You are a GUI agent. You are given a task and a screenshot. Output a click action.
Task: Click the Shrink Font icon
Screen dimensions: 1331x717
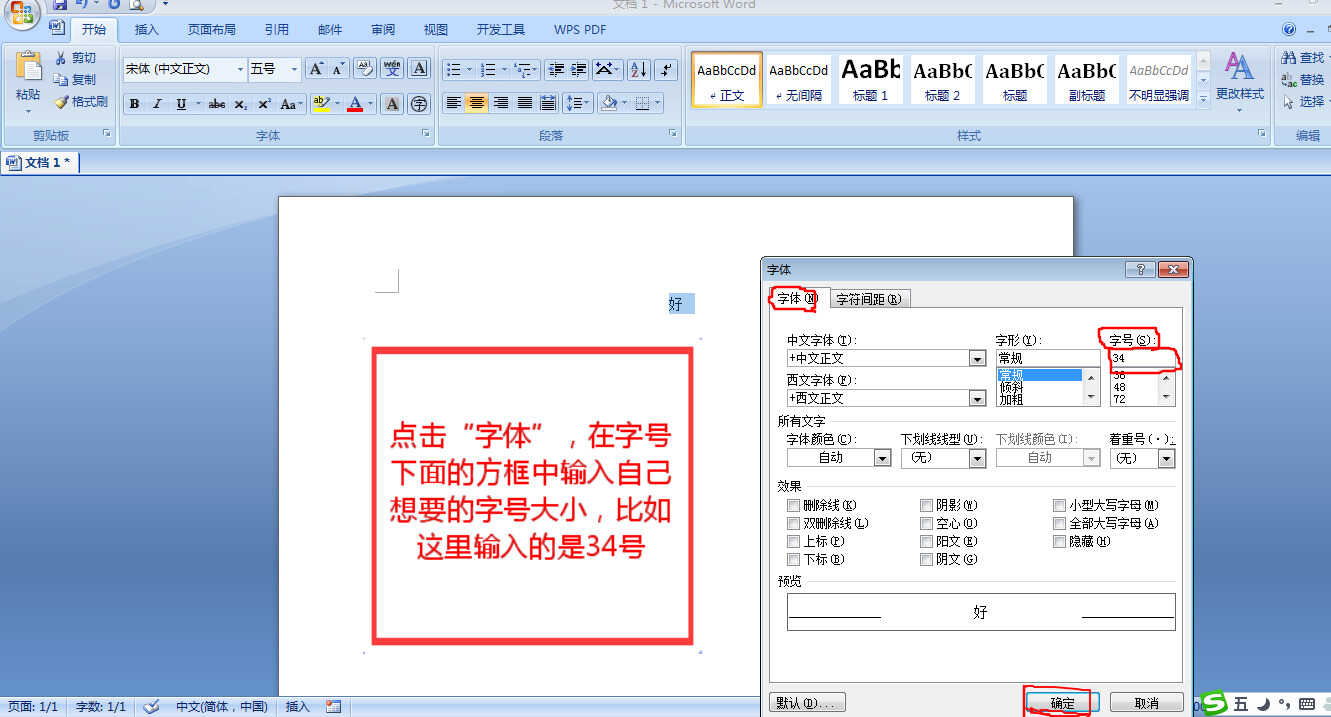coord(338,69)
